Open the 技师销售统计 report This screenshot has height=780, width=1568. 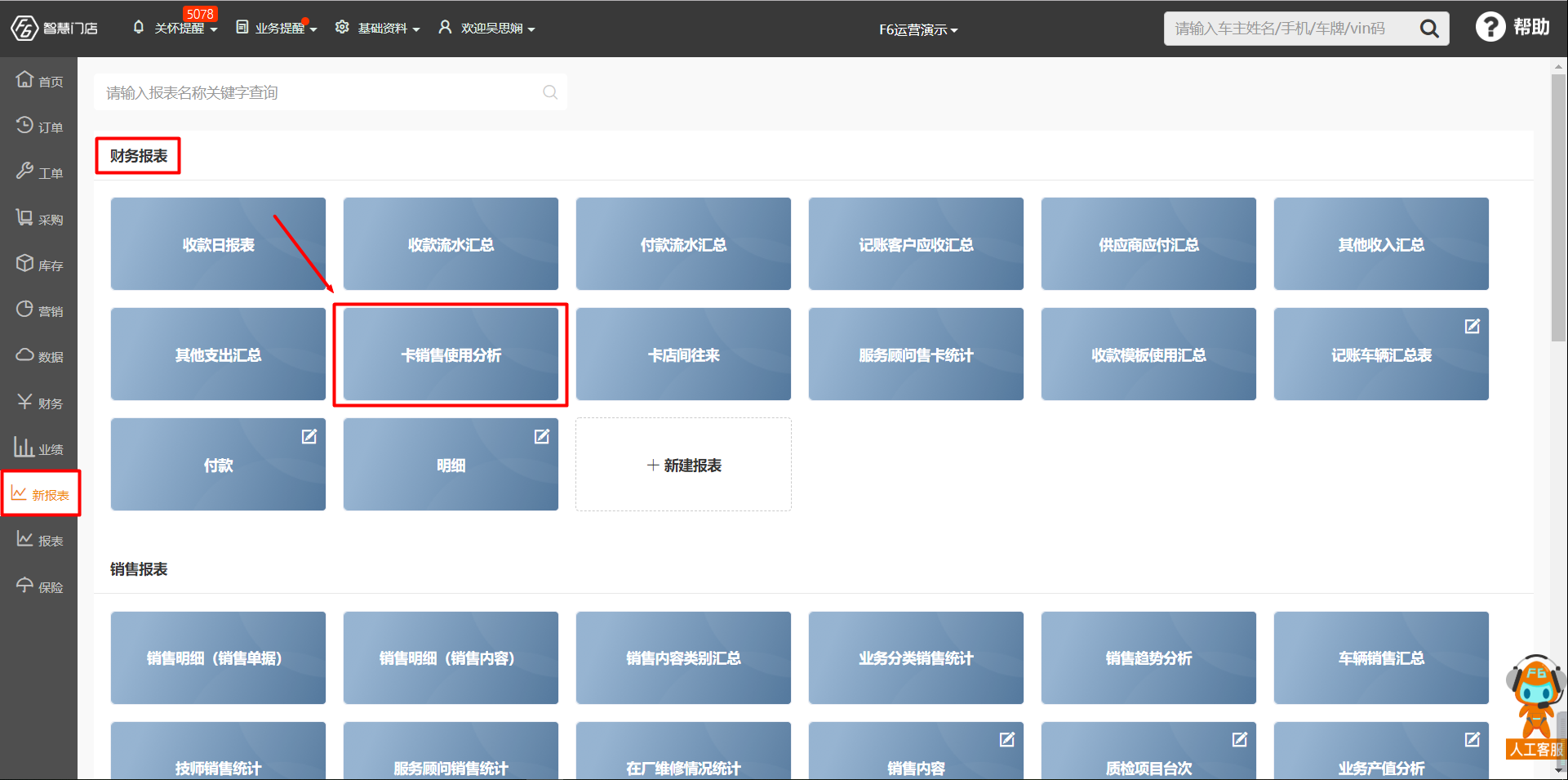click(x=218, y=751)
